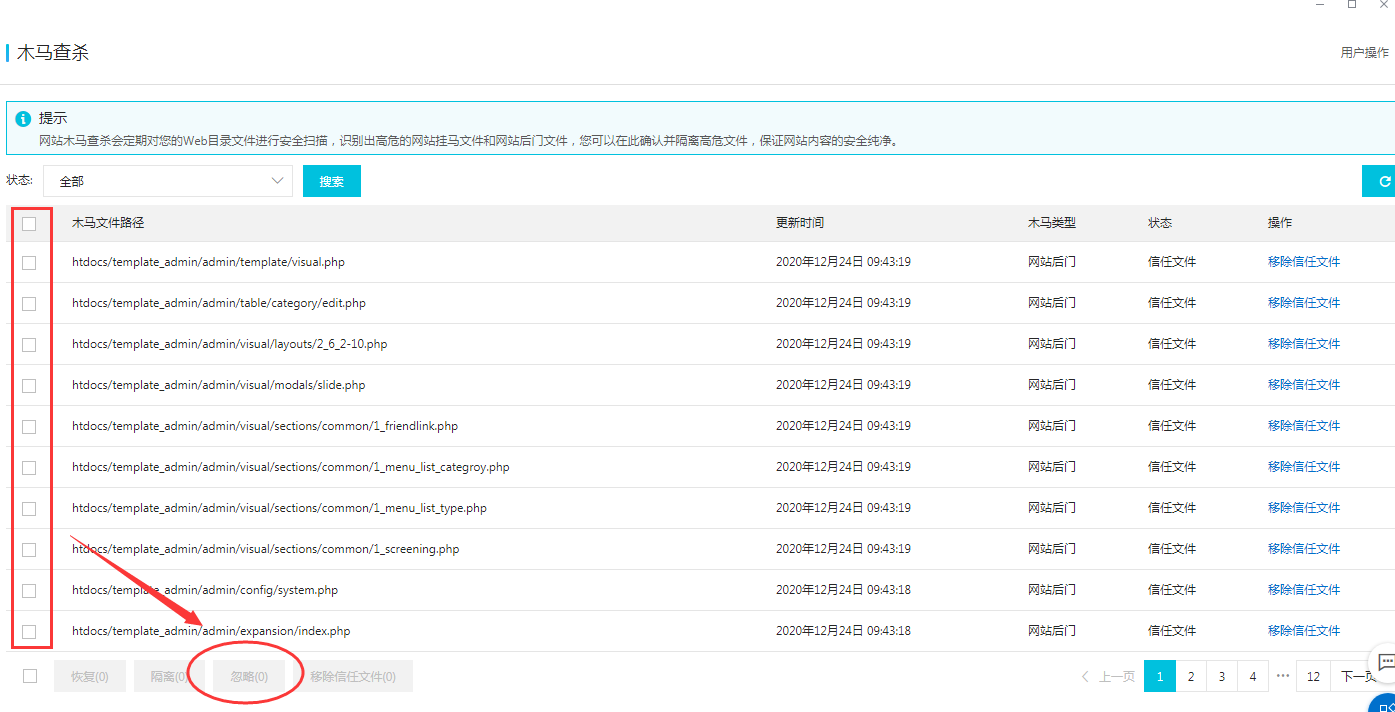1395x712 pixels.
Task: Open 用户操作 menu at top right
Action: click(x=1364, y=53)
